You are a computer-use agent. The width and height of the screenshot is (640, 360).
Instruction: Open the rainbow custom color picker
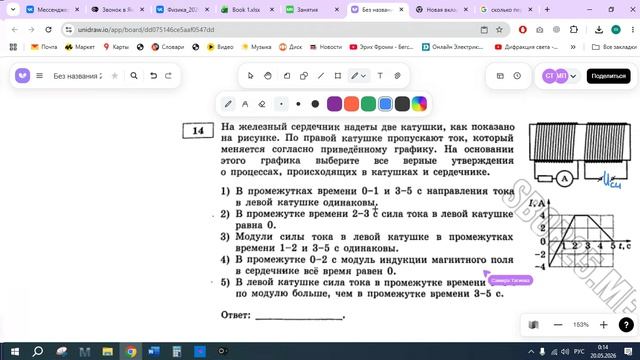[419, 104]
